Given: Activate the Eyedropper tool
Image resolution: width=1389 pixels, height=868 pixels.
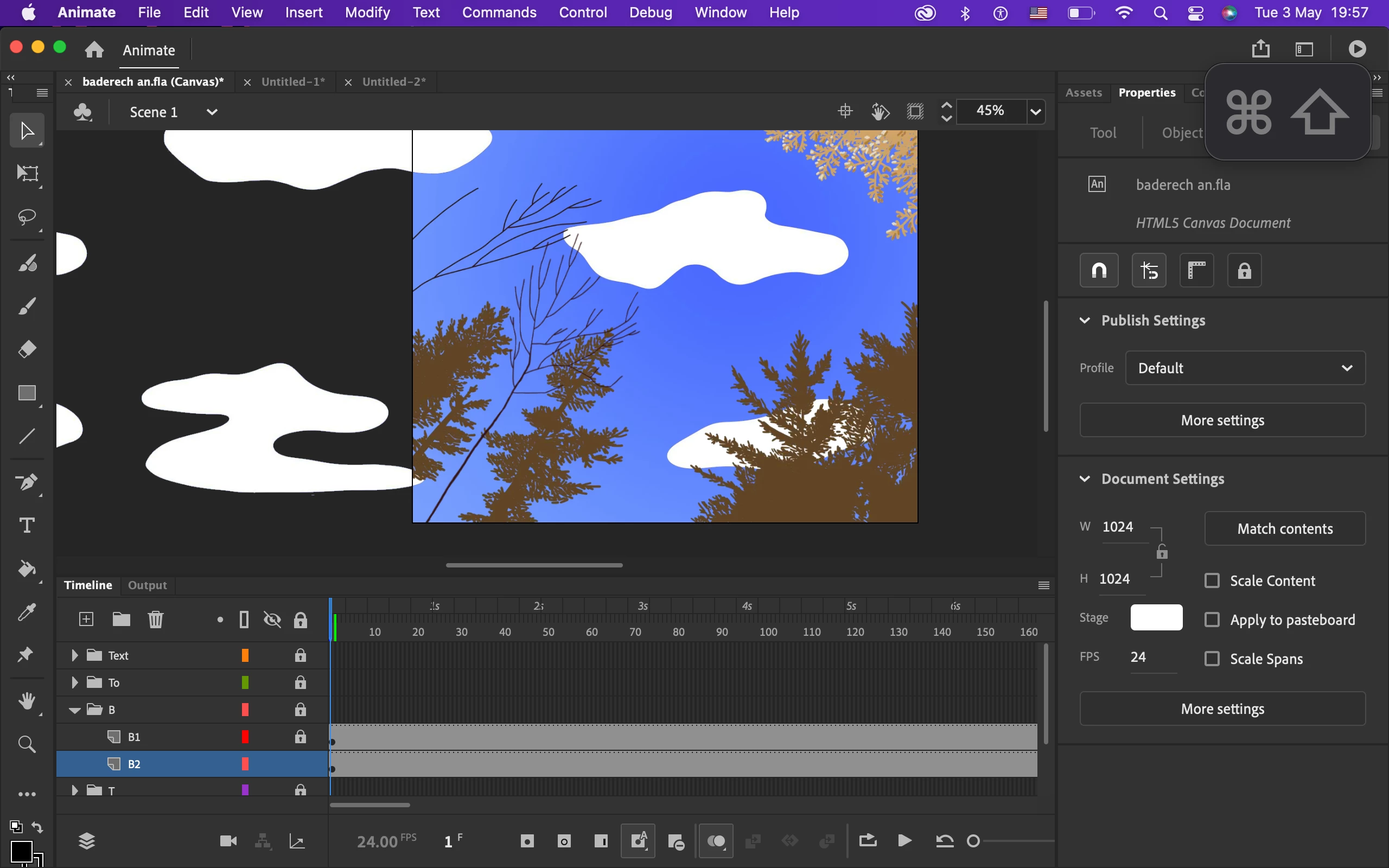Looking at the screenshot, I should tap(27, 612).
